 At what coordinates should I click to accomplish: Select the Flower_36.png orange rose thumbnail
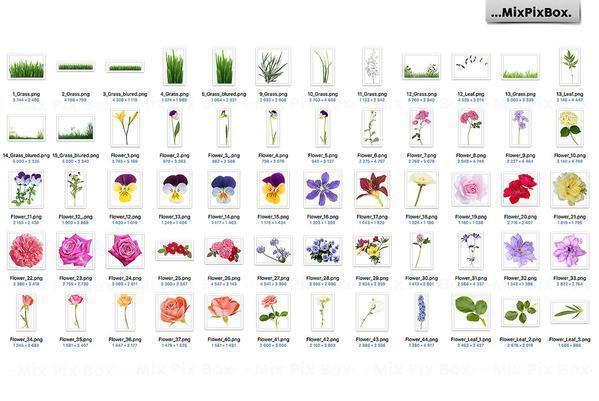125,312
